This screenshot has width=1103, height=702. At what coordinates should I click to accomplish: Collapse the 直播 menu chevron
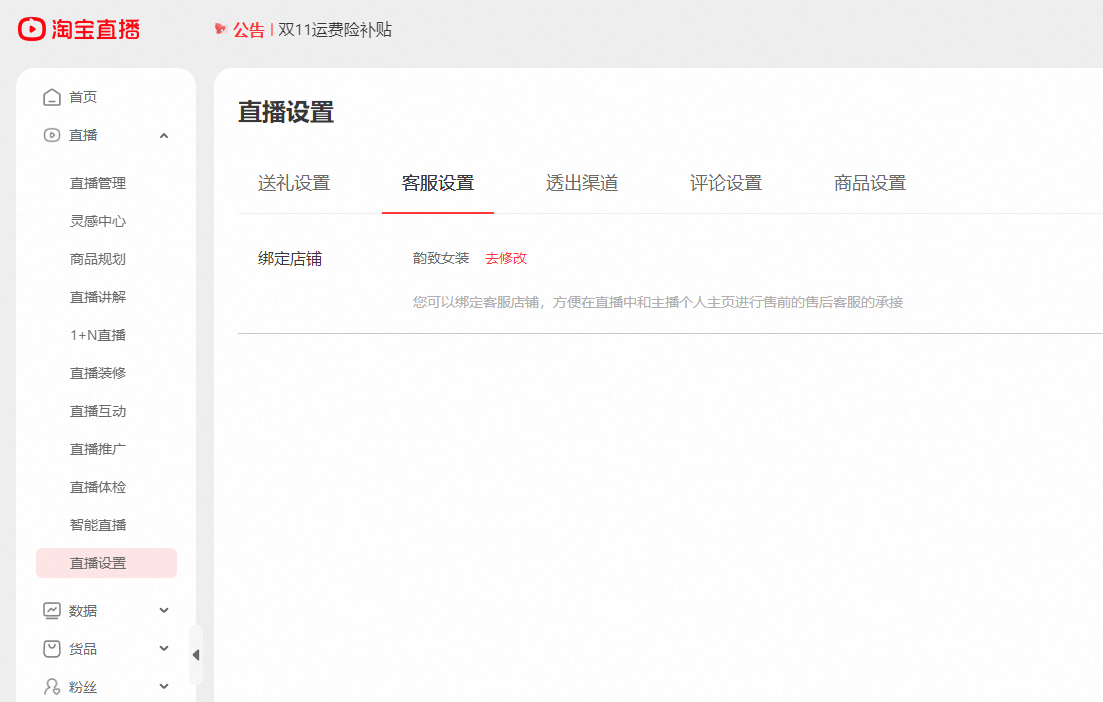point(164,136)
